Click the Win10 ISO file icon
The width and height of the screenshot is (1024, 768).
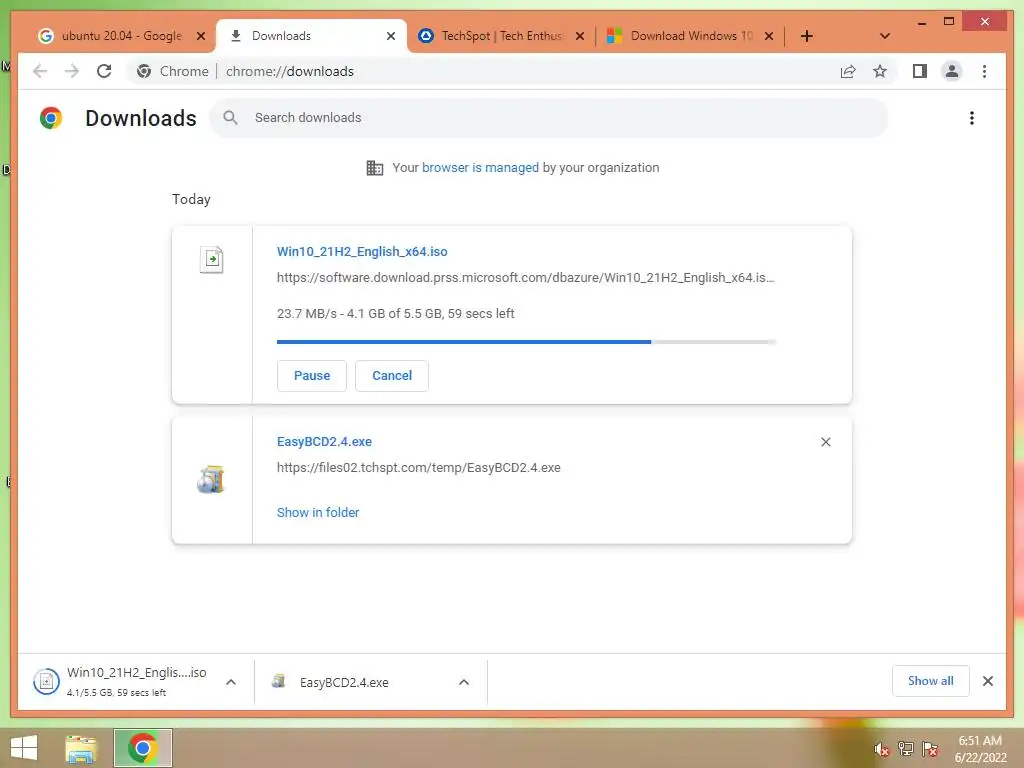pos(211,260)
